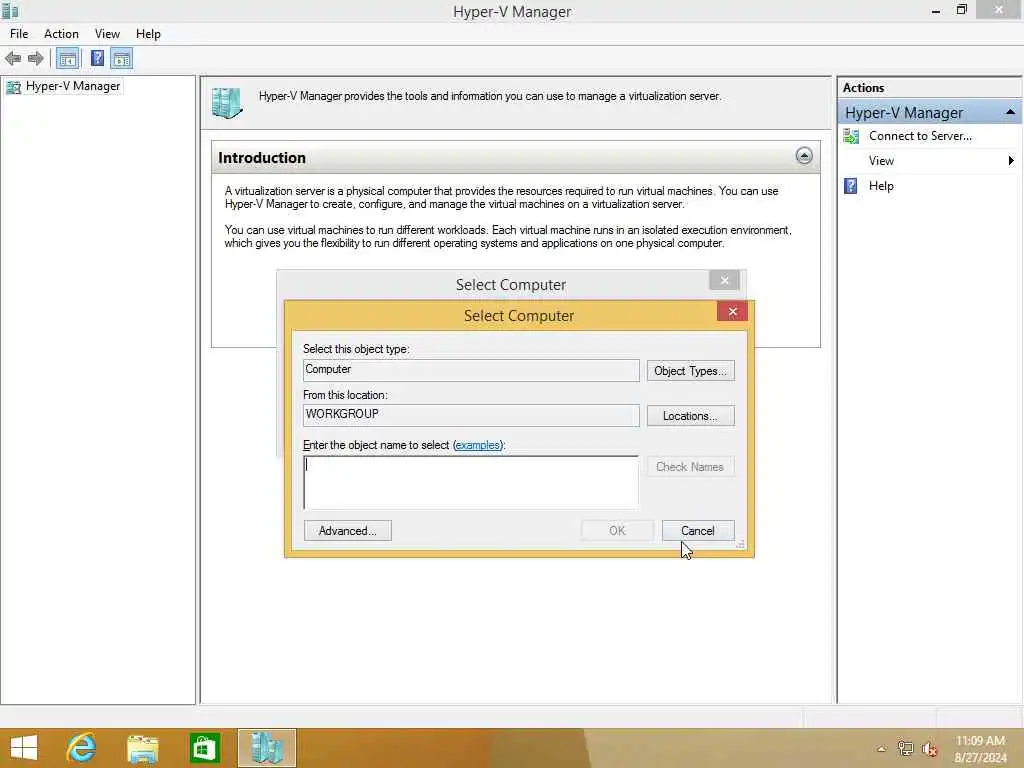This screenshot has width=1024, height=768.
Task: Close the background Select Computer dialog
Action: pos(724,280)
